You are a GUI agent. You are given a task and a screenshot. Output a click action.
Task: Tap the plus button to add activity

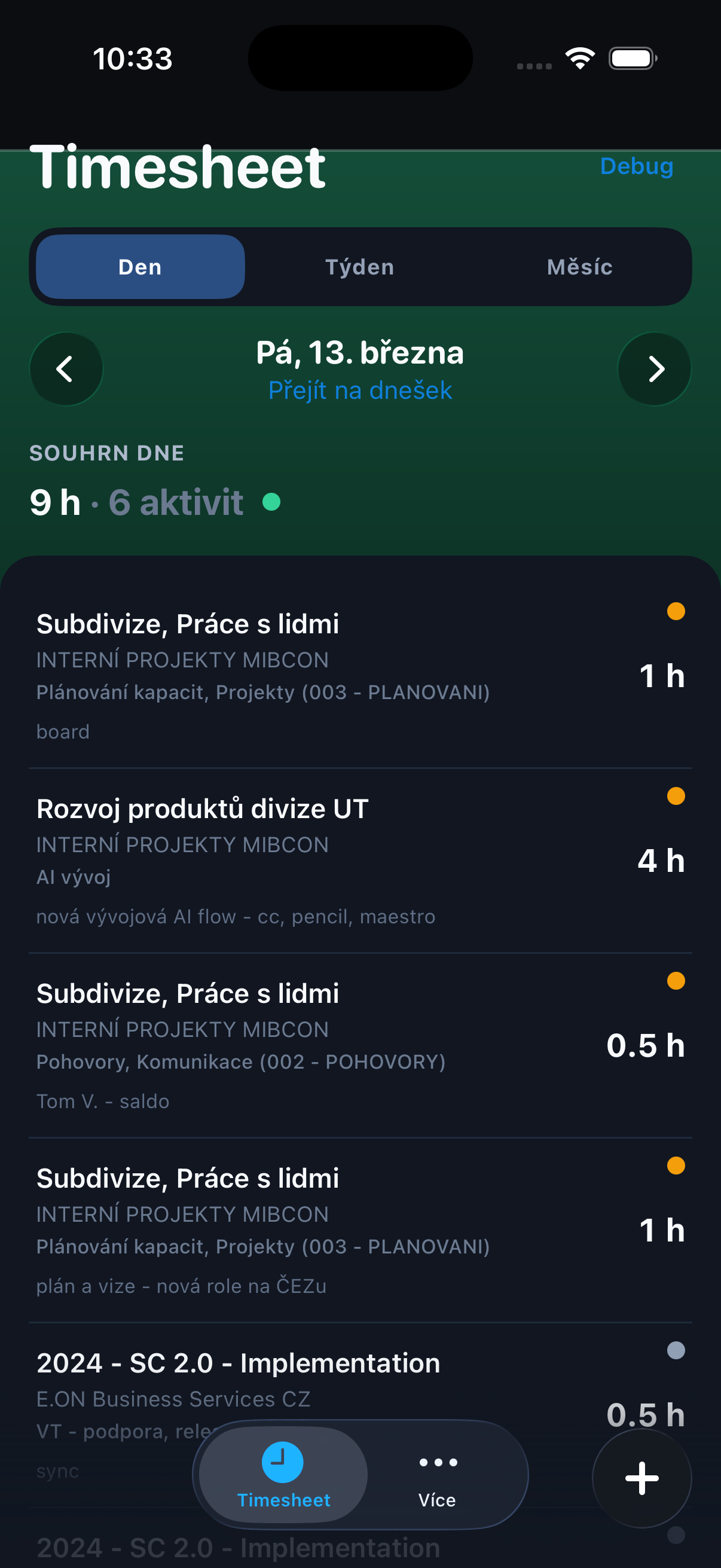coord(641,1478)
